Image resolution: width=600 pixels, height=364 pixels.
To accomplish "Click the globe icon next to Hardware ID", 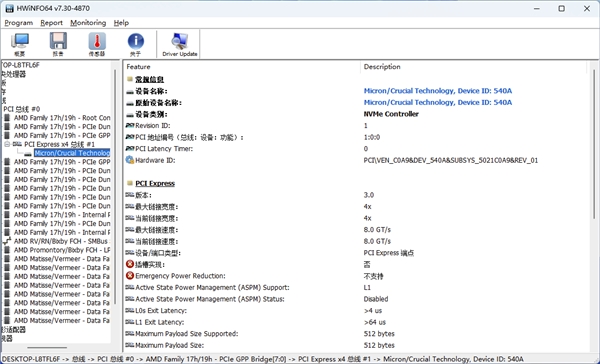I will click(x=130, y=160).
